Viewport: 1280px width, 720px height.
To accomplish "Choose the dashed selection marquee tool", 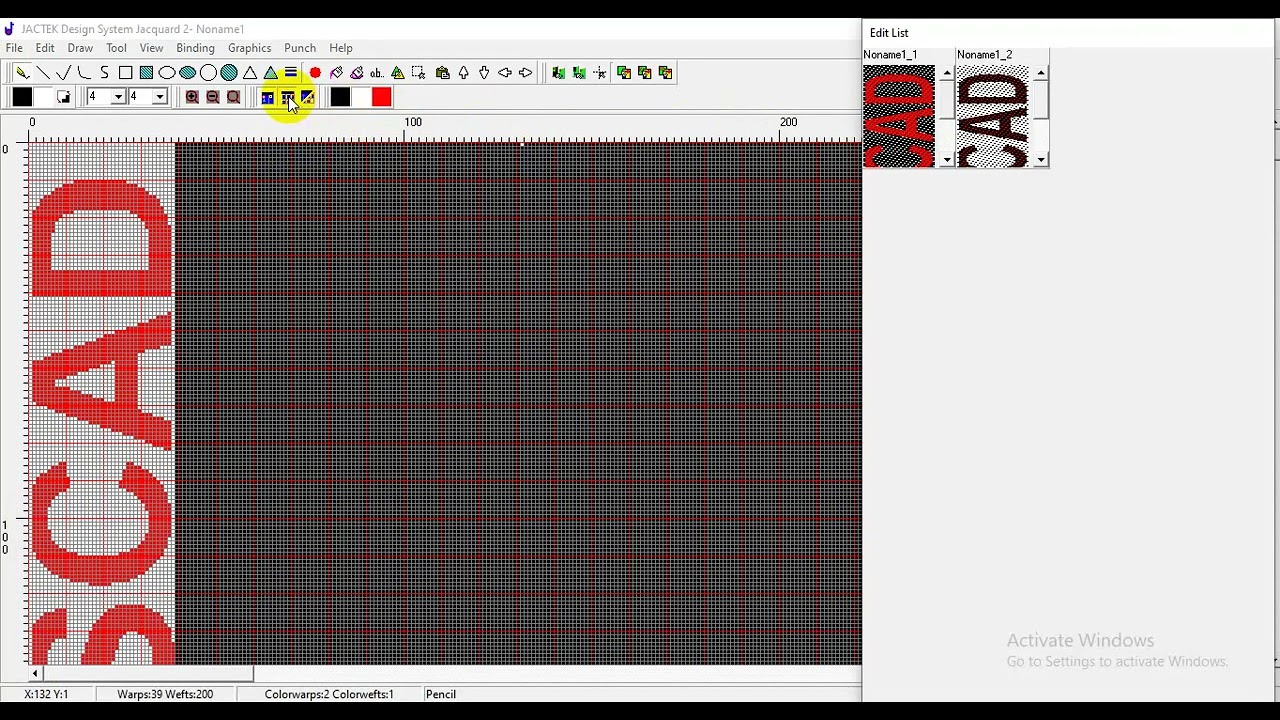I will tap(418, 72).
